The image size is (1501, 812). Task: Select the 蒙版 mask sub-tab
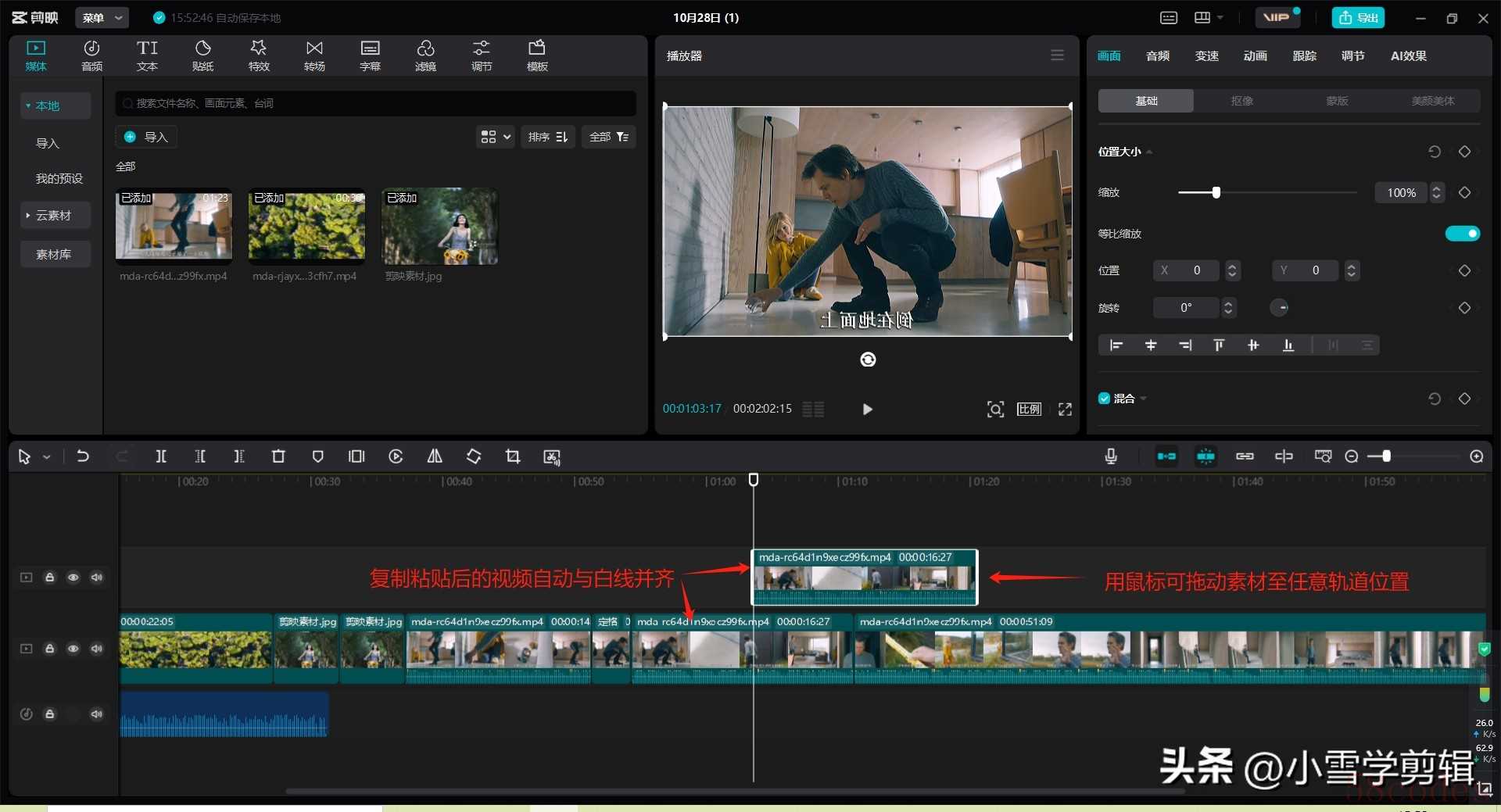point(1337,101)
